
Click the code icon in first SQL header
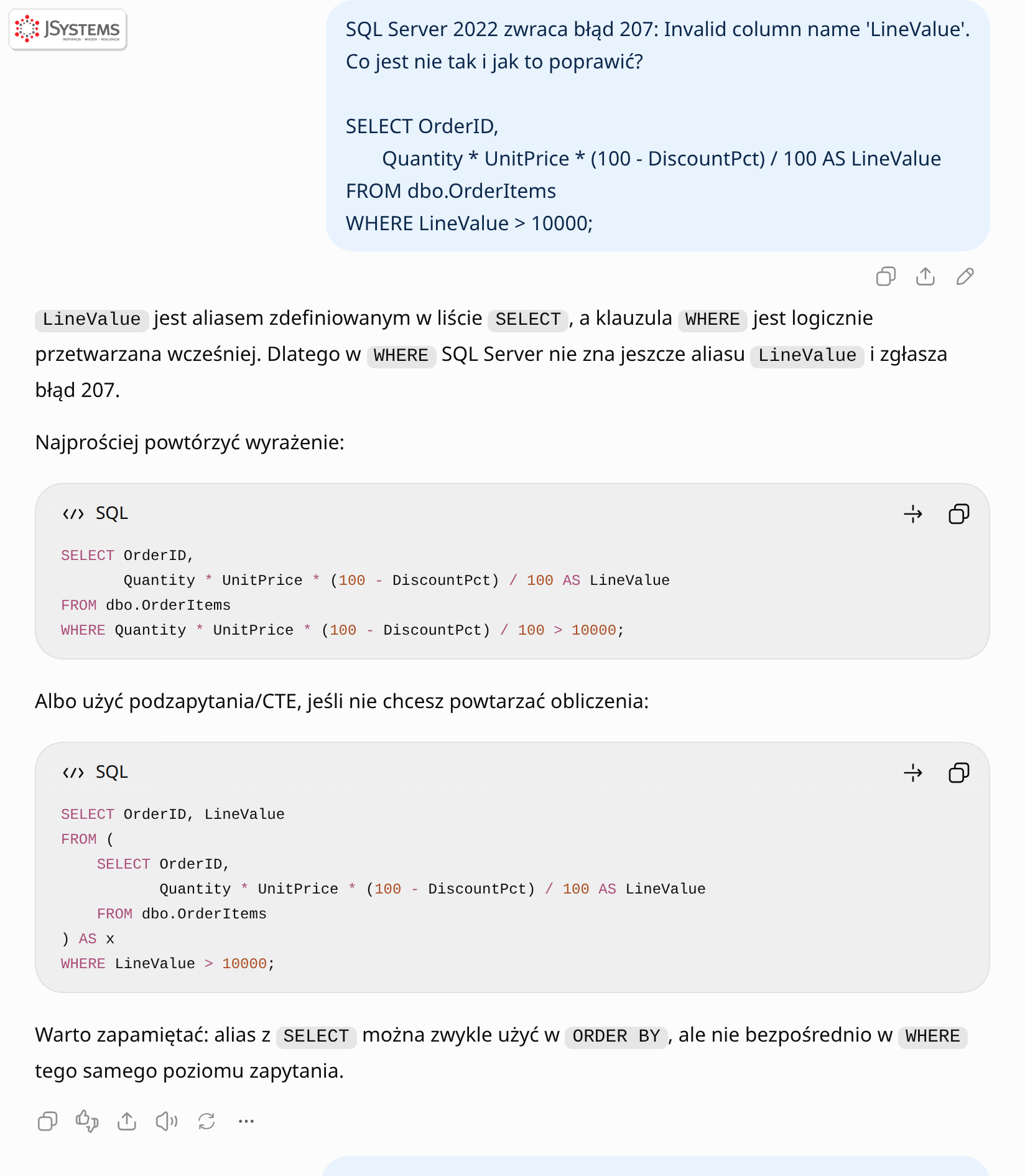(x=73, y=514)
